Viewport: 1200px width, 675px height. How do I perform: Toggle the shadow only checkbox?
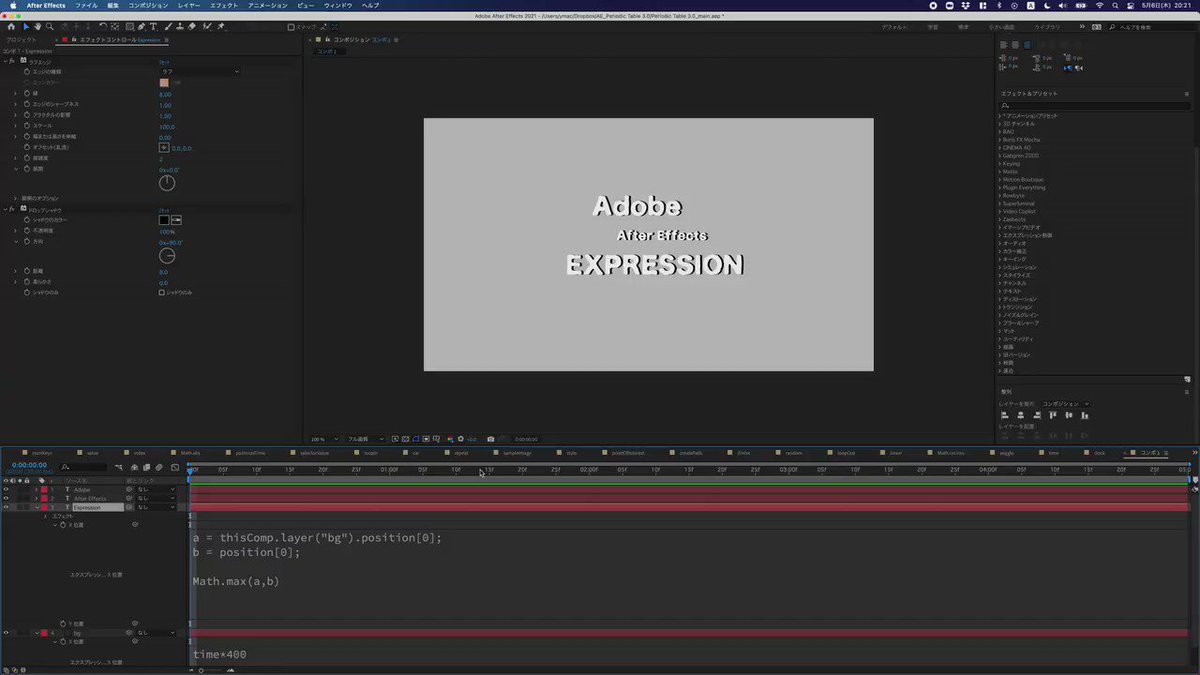tap(162, 292)
